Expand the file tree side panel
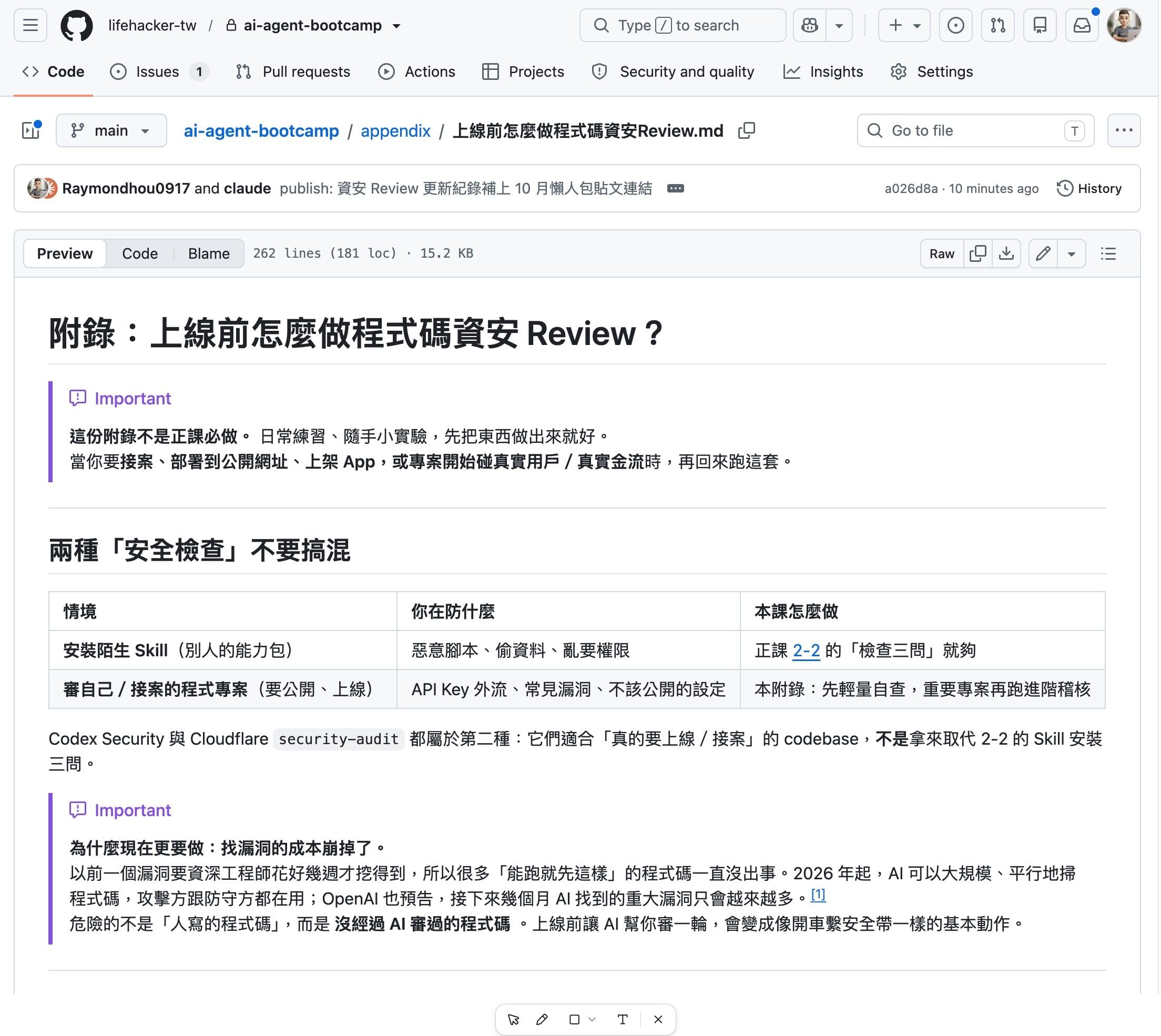The image size is (1161, 1036). point(30,130)
